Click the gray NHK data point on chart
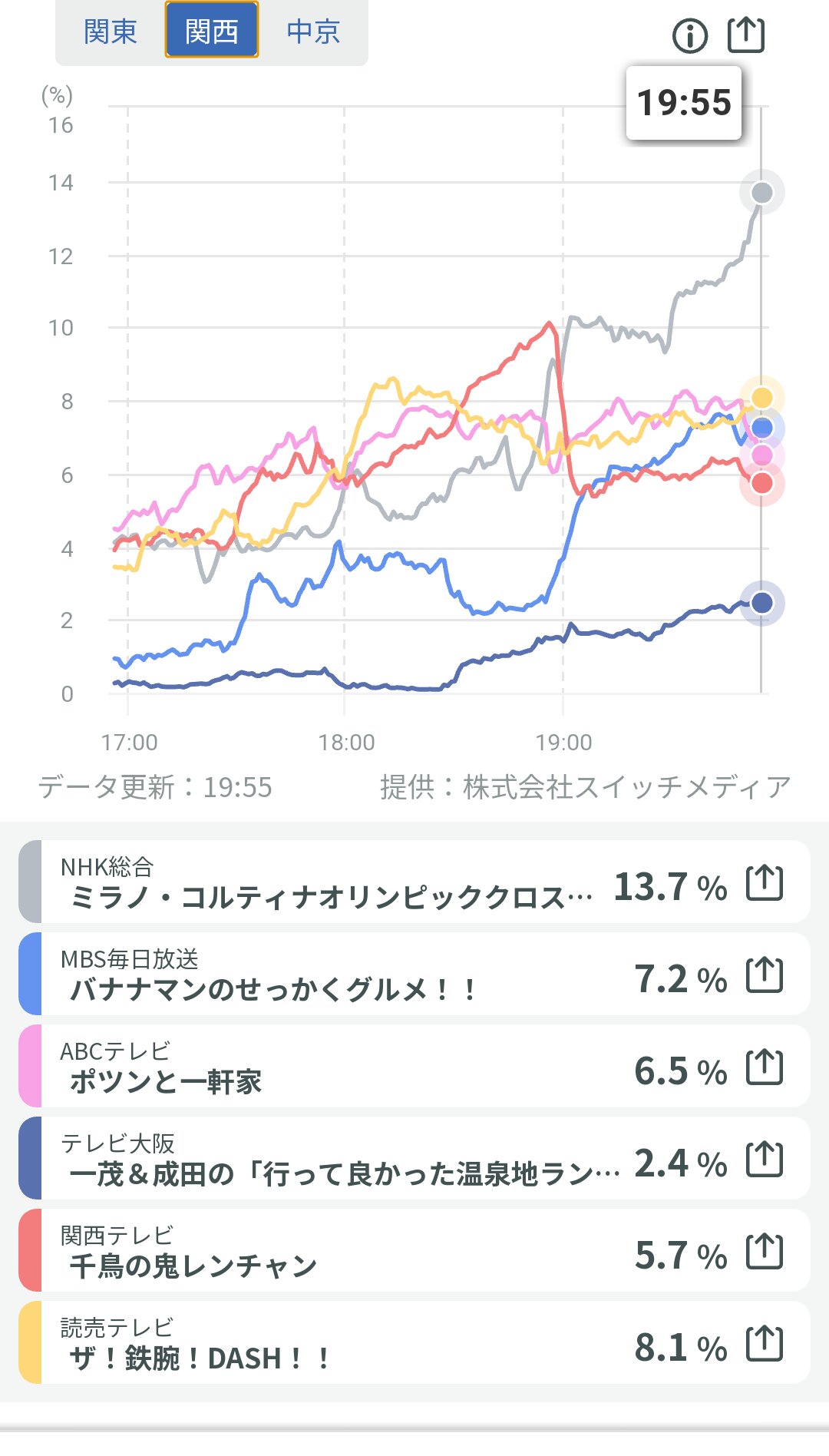The height and width of the screenshot is (1456, 829). tap(761, 192)
